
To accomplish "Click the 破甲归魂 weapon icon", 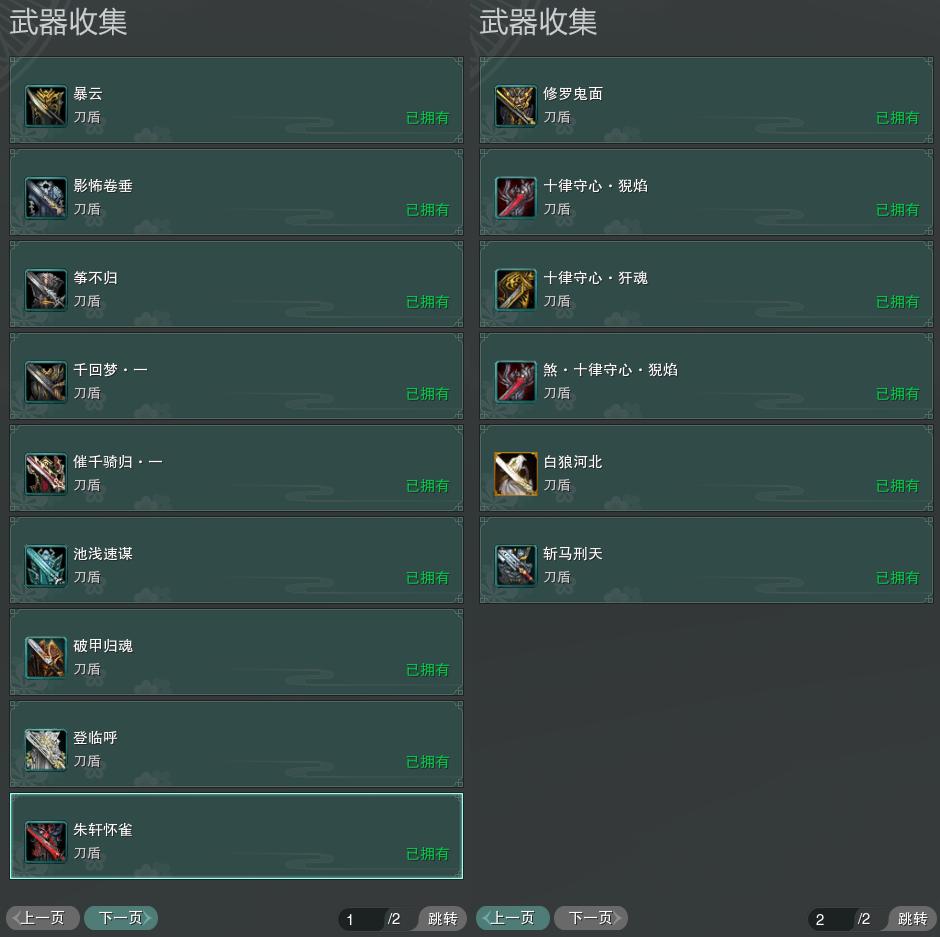I will (x=46, y=658).
